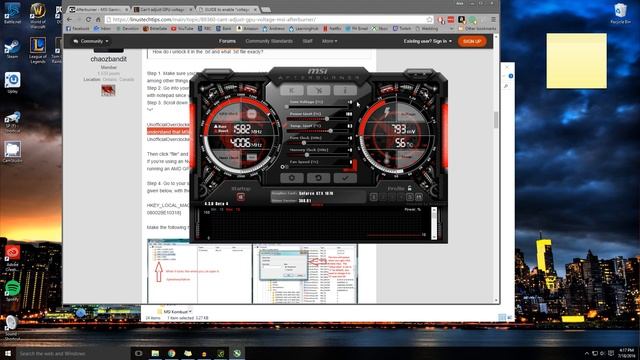Select profile slot 5 in Afterburner
The width and height of the screenshot is (640, 360).
point(409,197)
